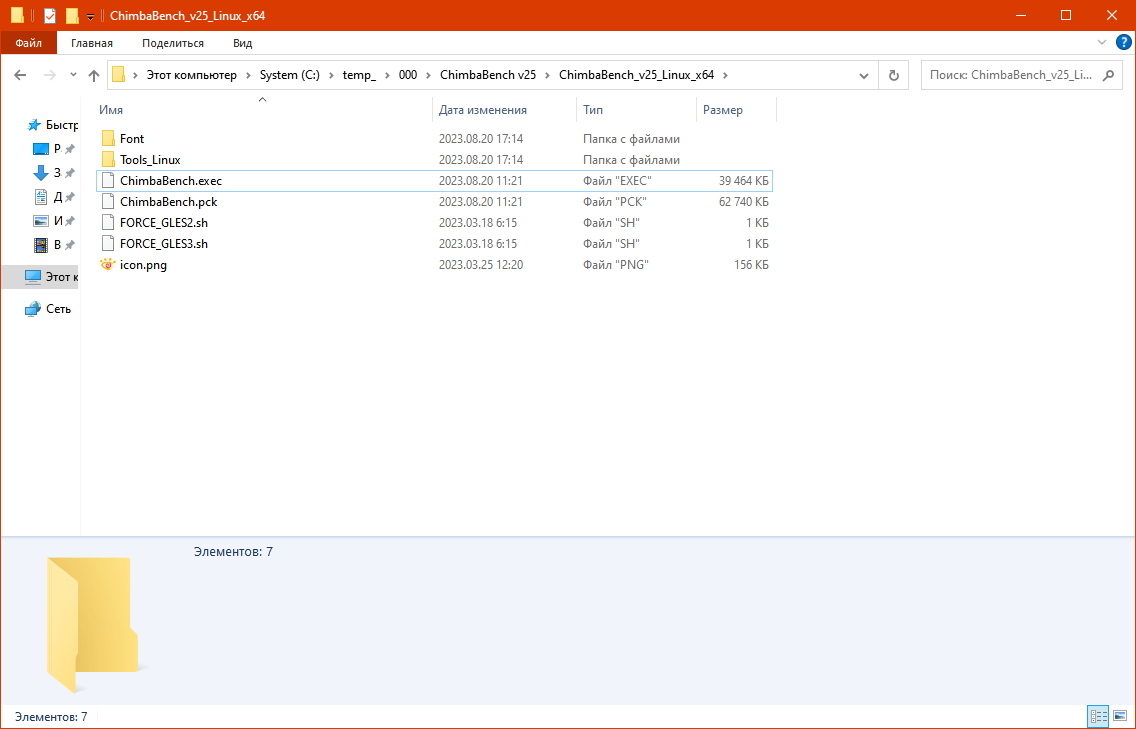
Task: Open the Поделиться ribbon tab
Action: click(x=172, y=43)
